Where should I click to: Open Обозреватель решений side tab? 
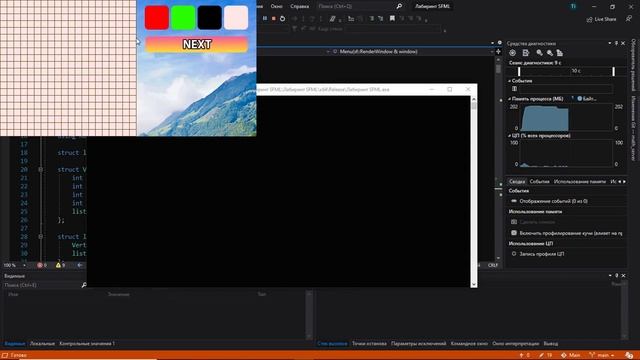[x=634, y=64]
